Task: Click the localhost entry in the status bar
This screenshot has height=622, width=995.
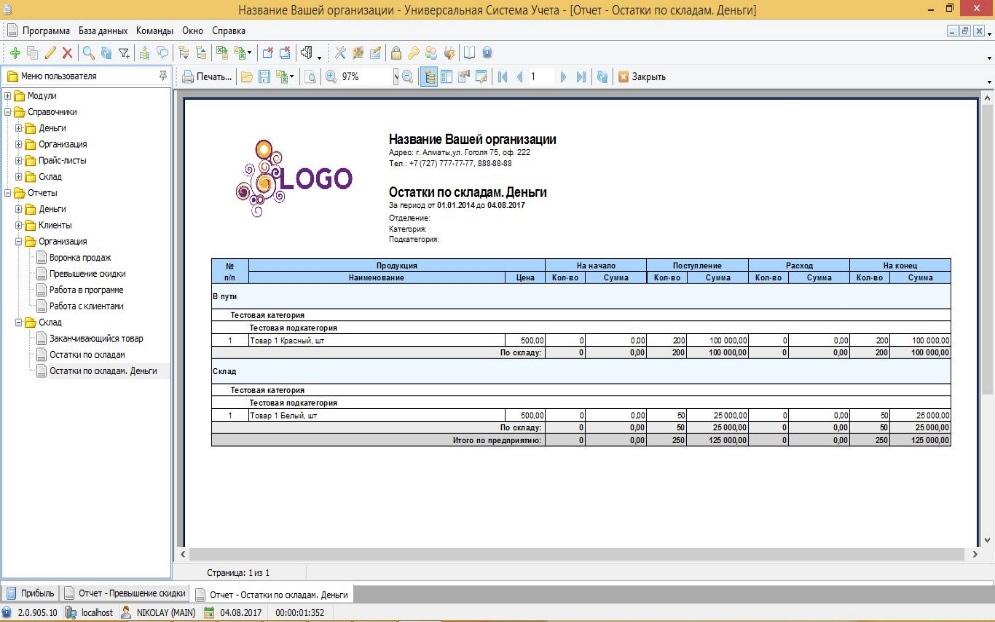Action: pos(90,612)
